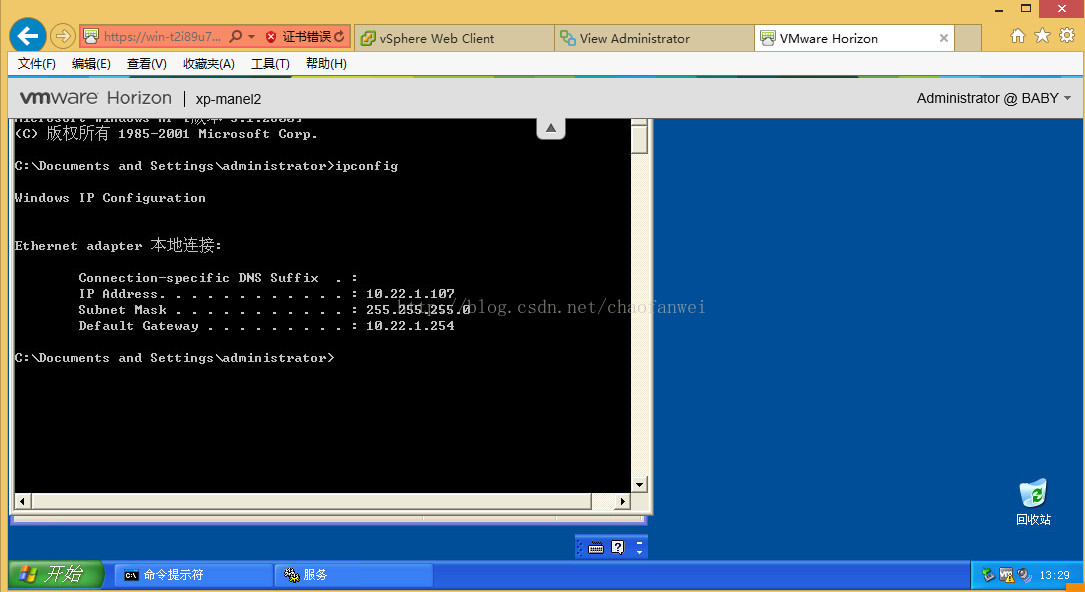Image resolution: width=1085 pixels, height=592 pixels.
Task: Click the Default Gateway 10.22.1.254 value
Action: [x=410, y=326]
